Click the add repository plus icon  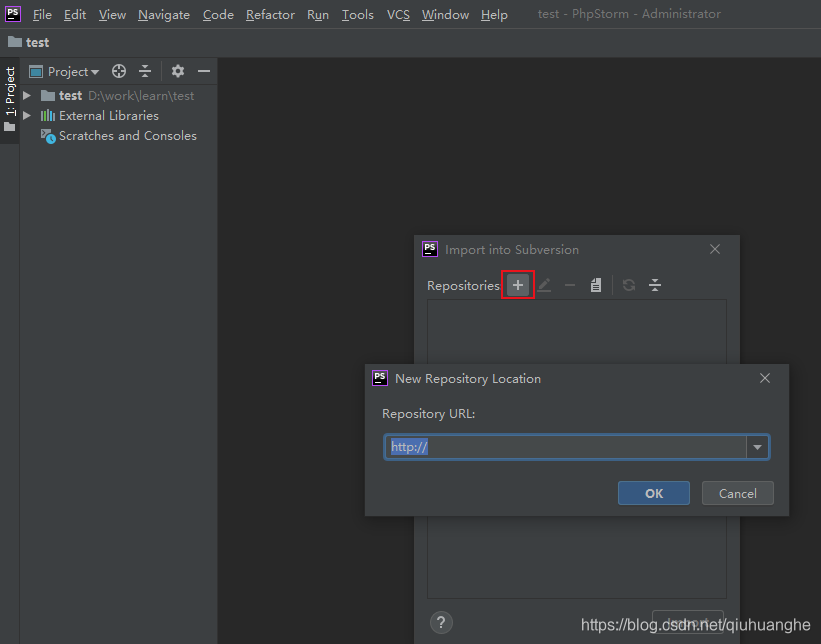pos(518,285)
